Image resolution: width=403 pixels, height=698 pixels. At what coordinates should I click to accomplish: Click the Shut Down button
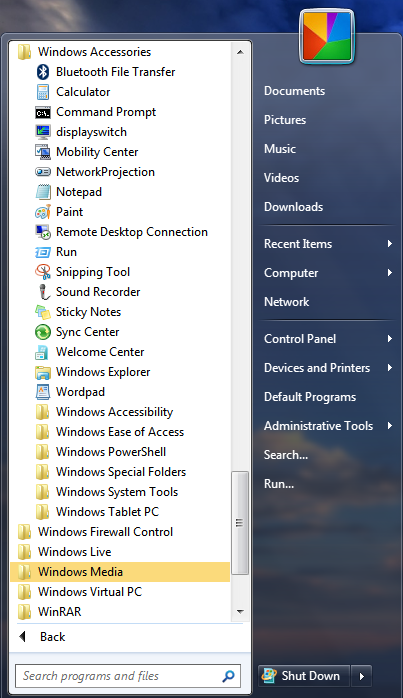click(x=304, y=676)
